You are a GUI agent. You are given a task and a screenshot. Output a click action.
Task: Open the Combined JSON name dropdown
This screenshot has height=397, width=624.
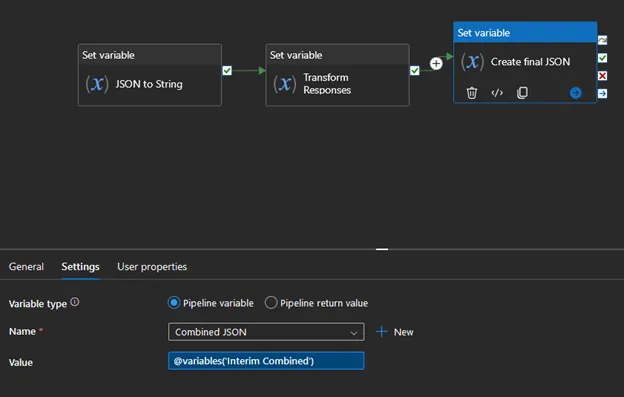[x=266, y=332]
